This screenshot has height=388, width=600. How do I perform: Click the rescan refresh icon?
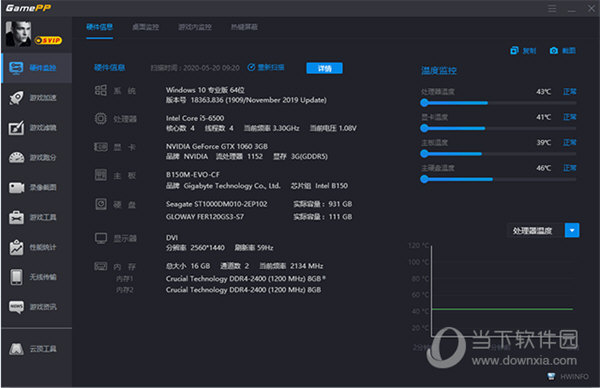click(251, 67)
